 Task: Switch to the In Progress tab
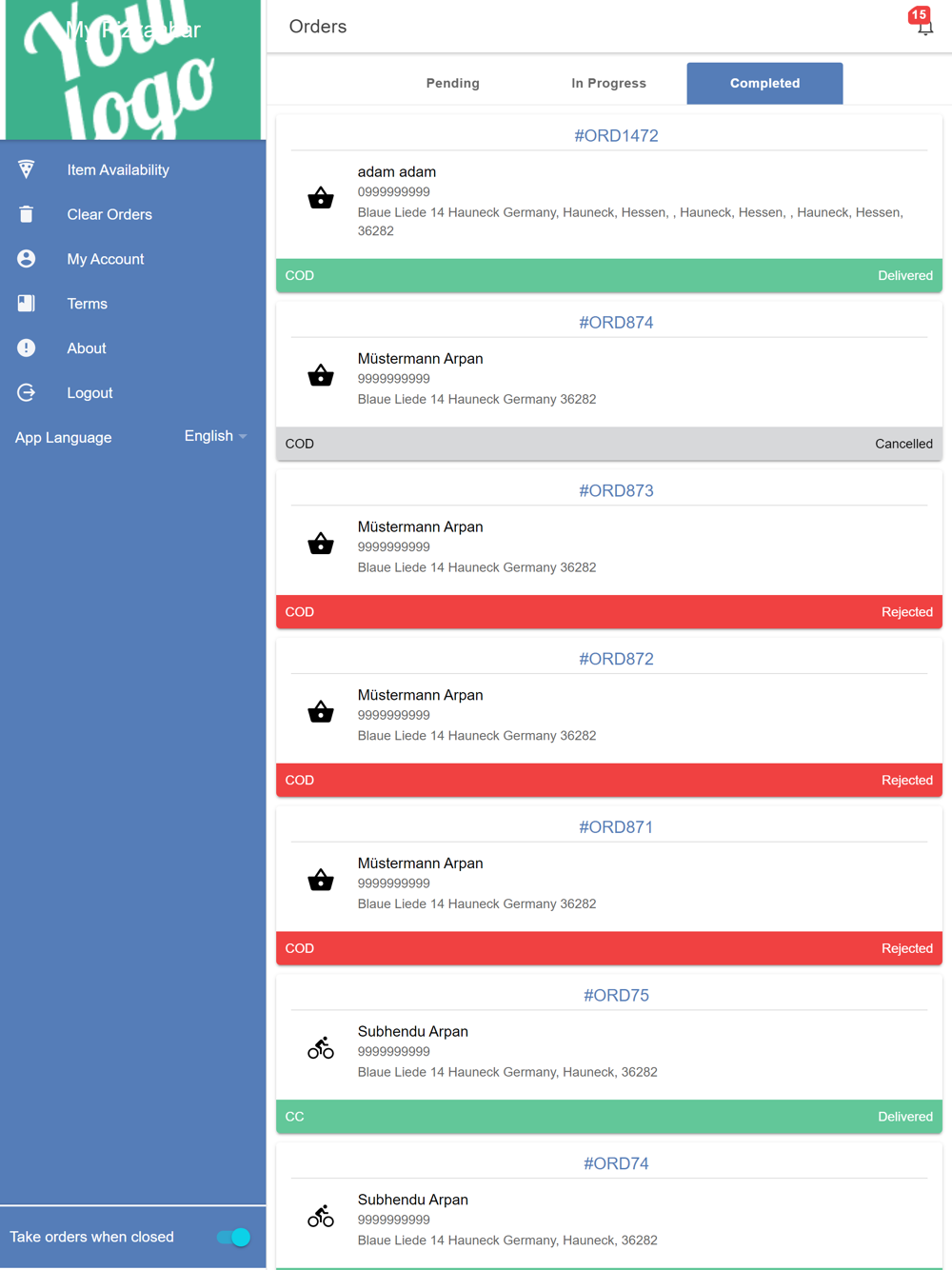[x=608, y=84]
